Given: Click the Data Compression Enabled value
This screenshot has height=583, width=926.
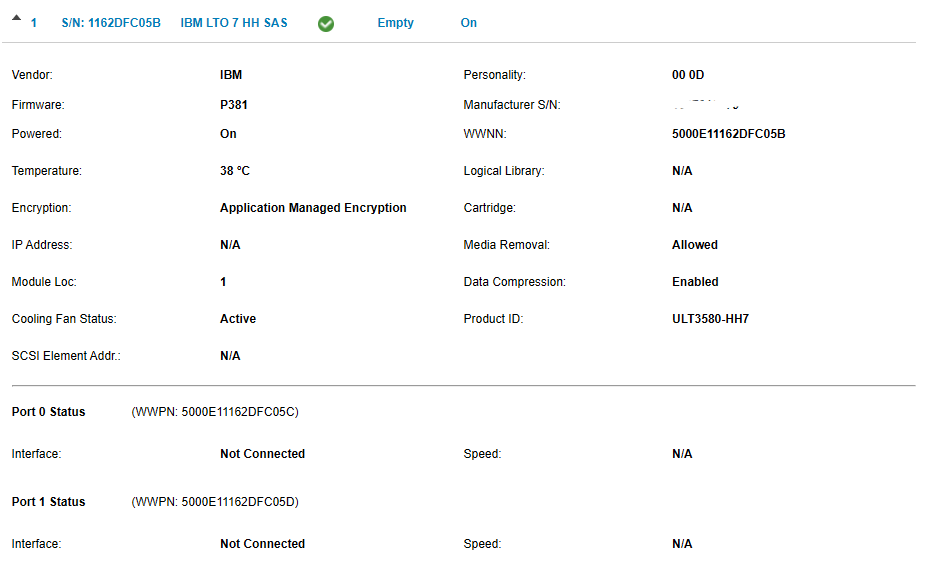Looking at the screenshot, I should click(x=695, y=281).
